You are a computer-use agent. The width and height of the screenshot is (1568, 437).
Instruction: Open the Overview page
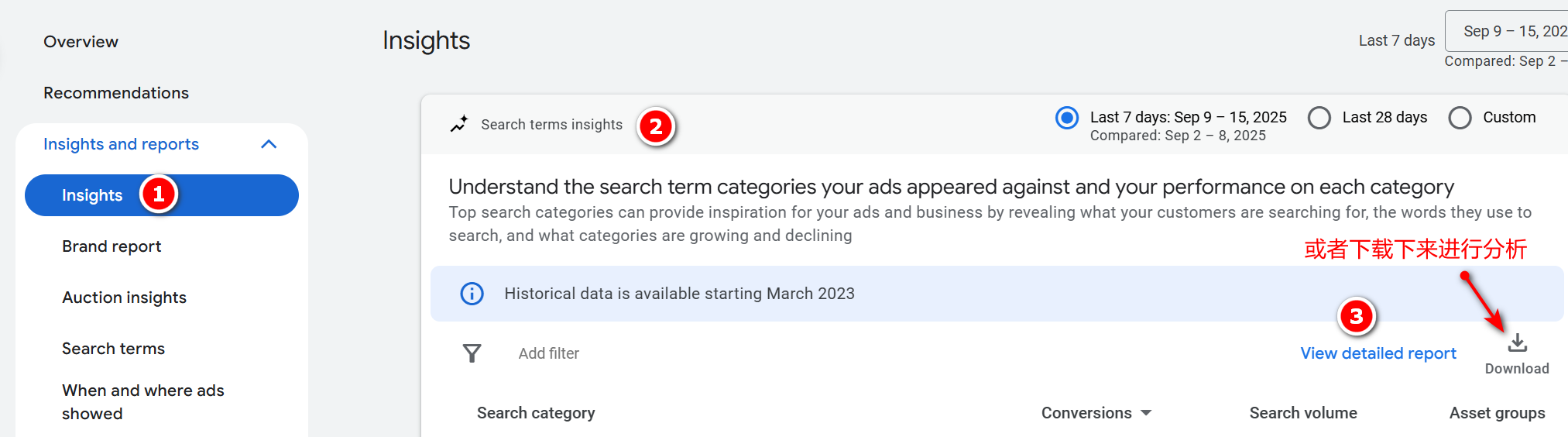pos(81,42)
